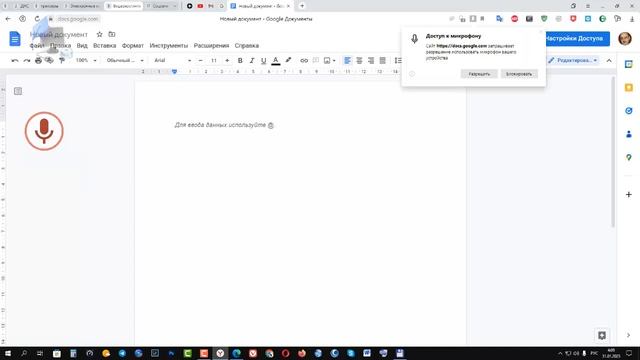Open the highlight color marker
The height and width of the screenshot is (360, 640).
point(288,60)
